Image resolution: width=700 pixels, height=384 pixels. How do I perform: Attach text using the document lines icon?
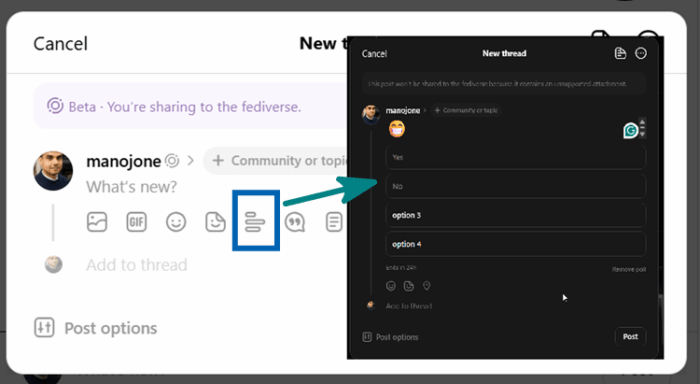[x=334, y=222]
